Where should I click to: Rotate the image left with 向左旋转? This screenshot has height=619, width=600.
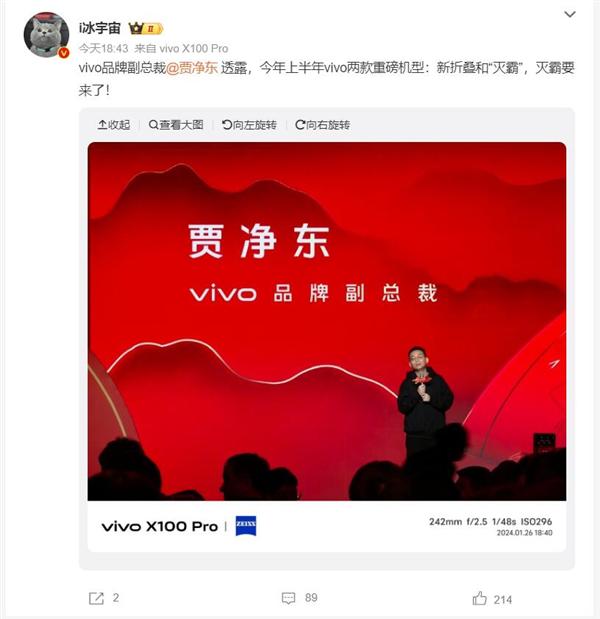(249, 125)
